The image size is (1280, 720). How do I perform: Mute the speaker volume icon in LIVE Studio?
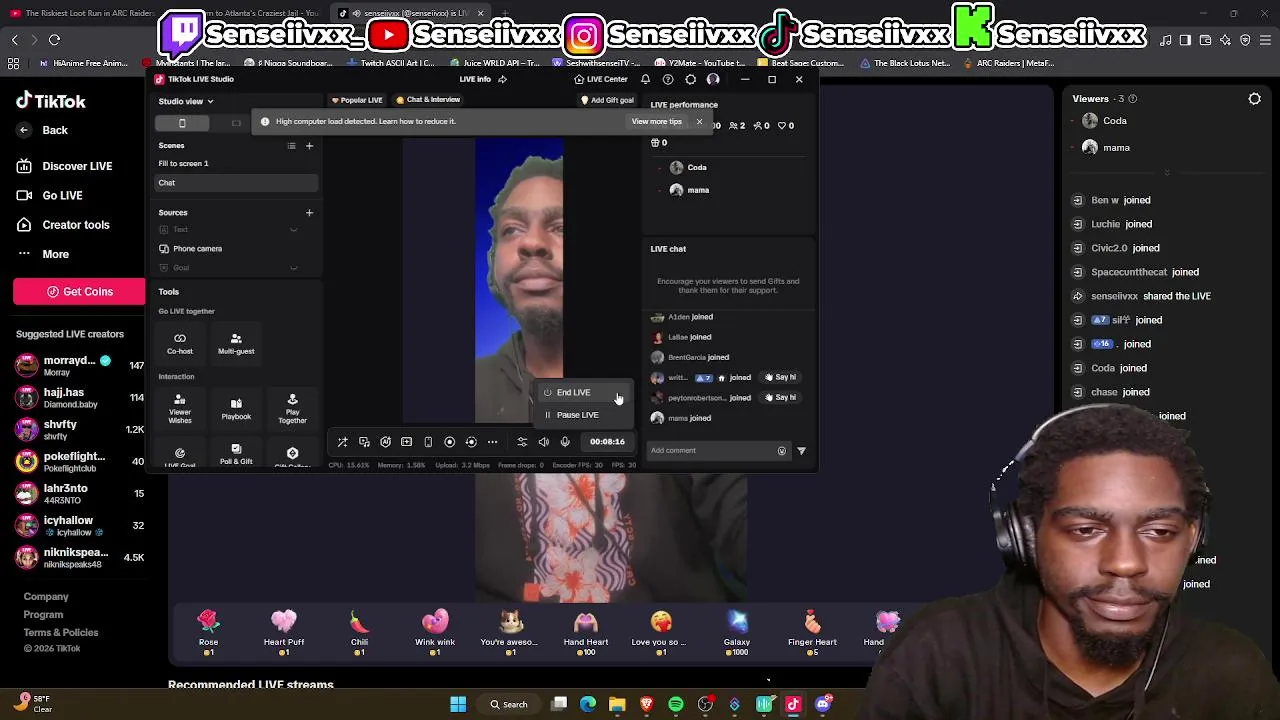click(x=544, y=442)
